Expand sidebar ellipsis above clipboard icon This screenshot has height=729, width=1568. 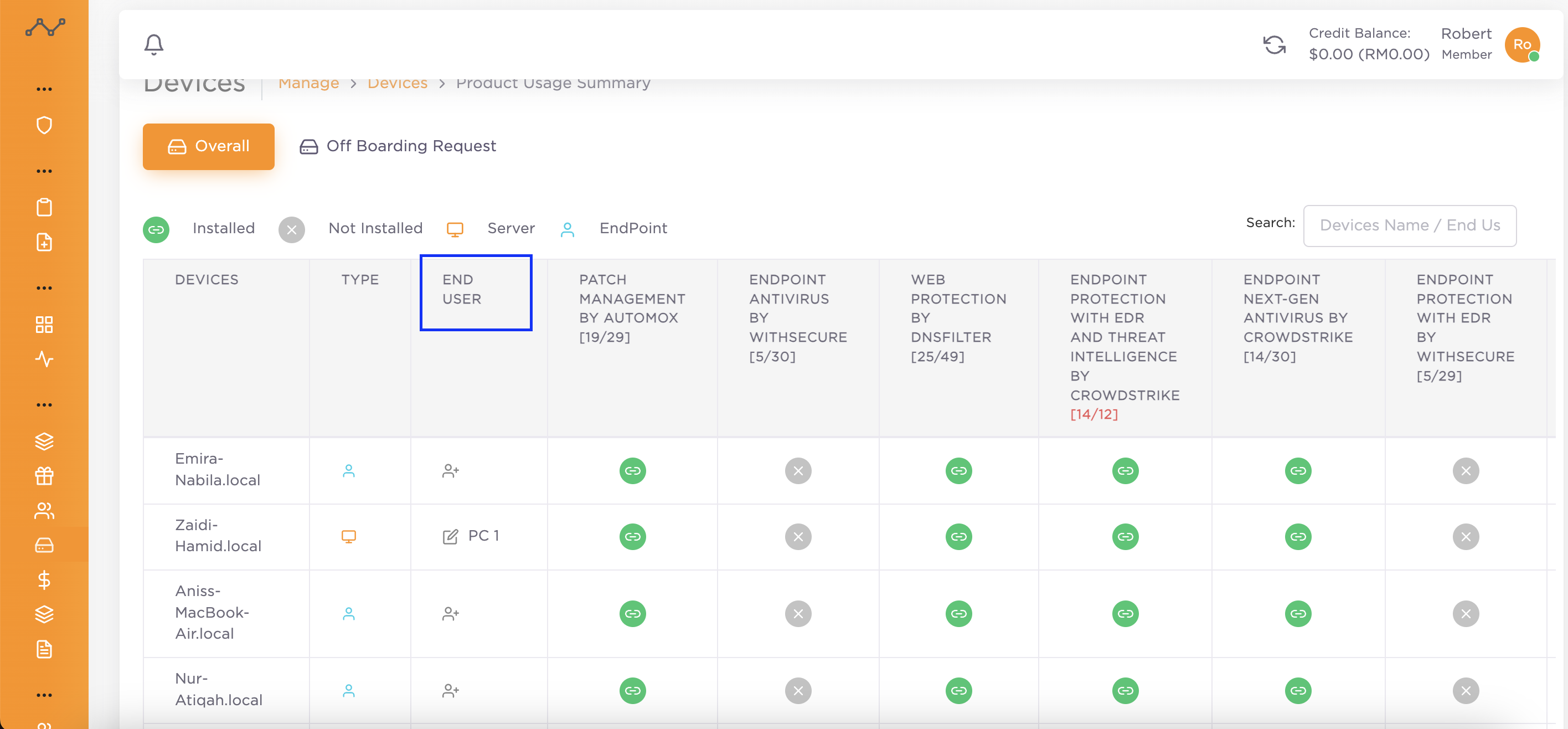(44, 171)
